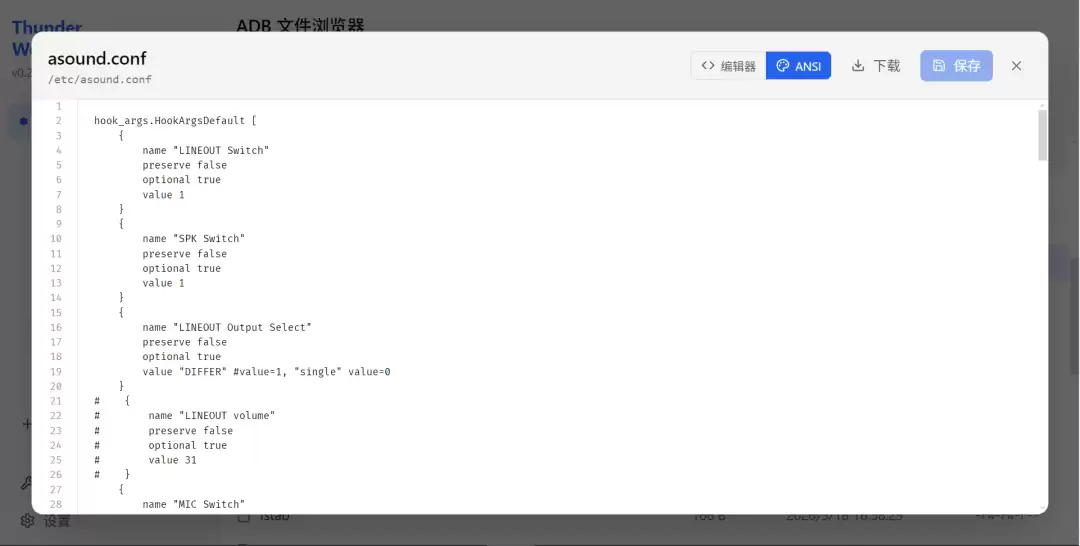Click the wrench icon in the sidebar
Image resolution: width=1080 pixels, height=546 pixels.
[27, 483]
